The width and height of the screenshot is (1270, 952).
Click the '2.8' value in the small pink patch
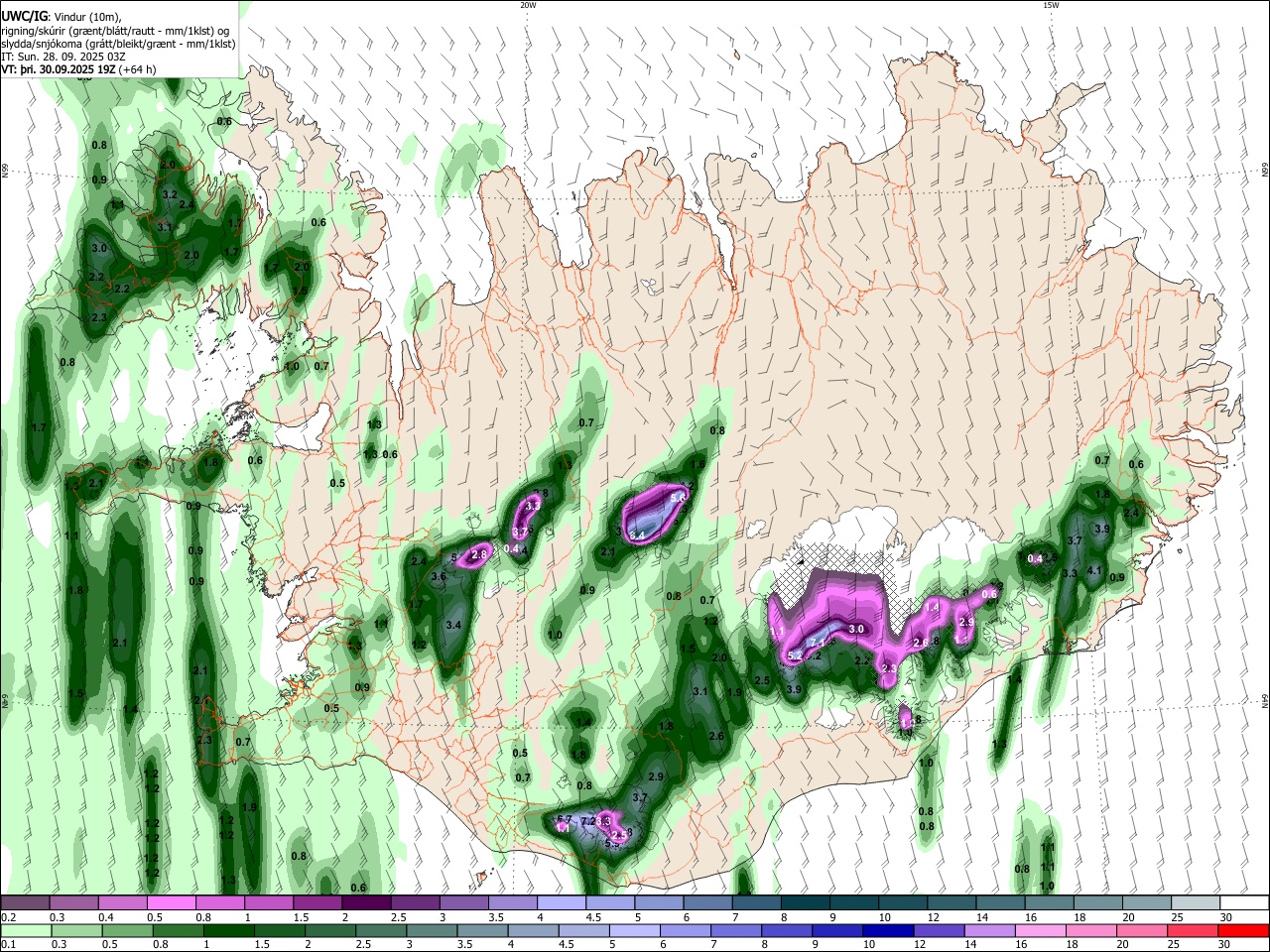pos(479,554)
